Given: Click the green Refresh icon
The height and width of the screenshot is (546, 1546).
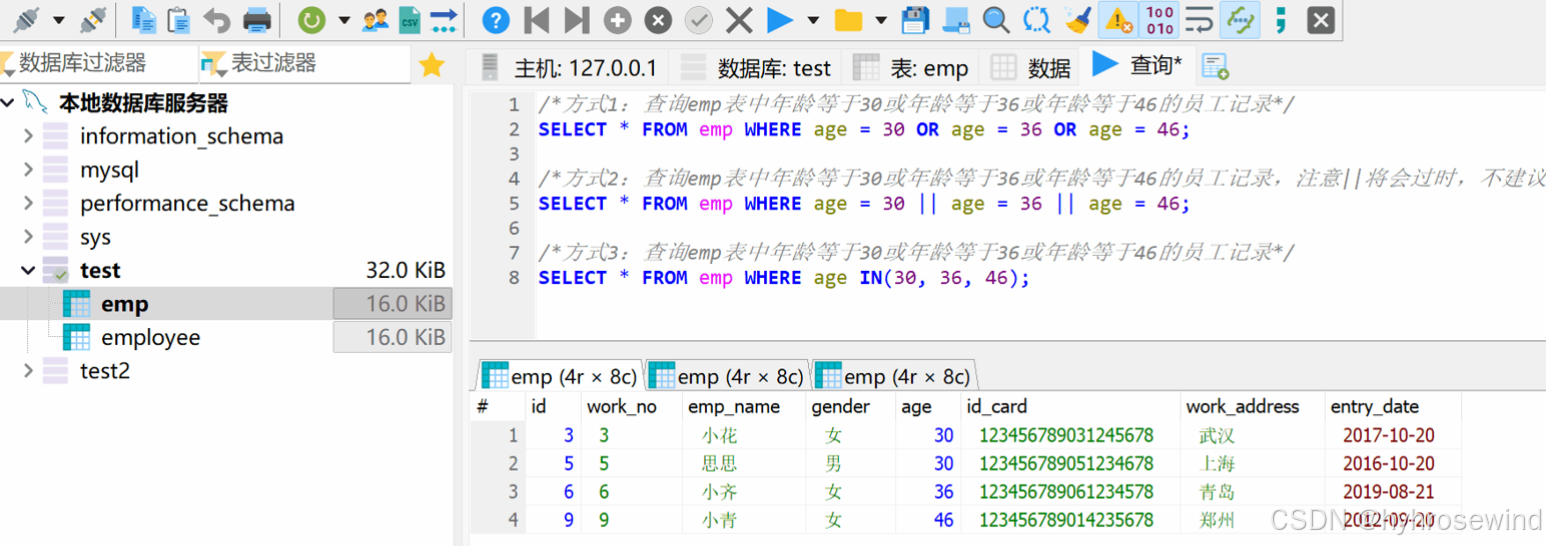Looking at the screenshot, I should (x=312, y=19).
